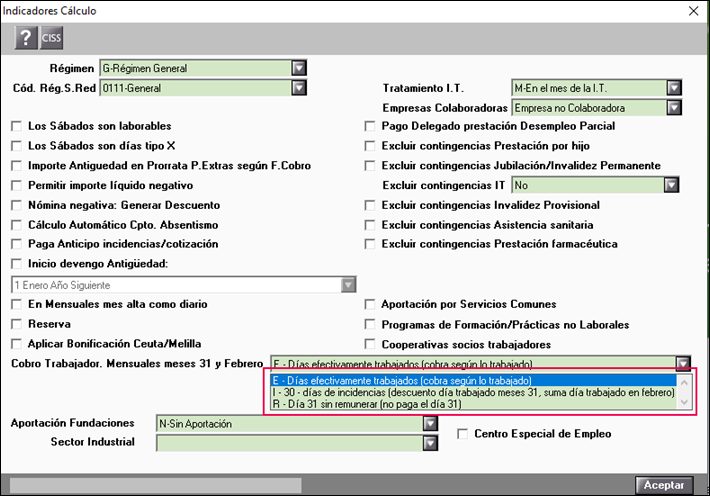Check Excluir contingencias Prestación farmacéutica
Viewport: 710px width, 496px height.
point(370,244)
